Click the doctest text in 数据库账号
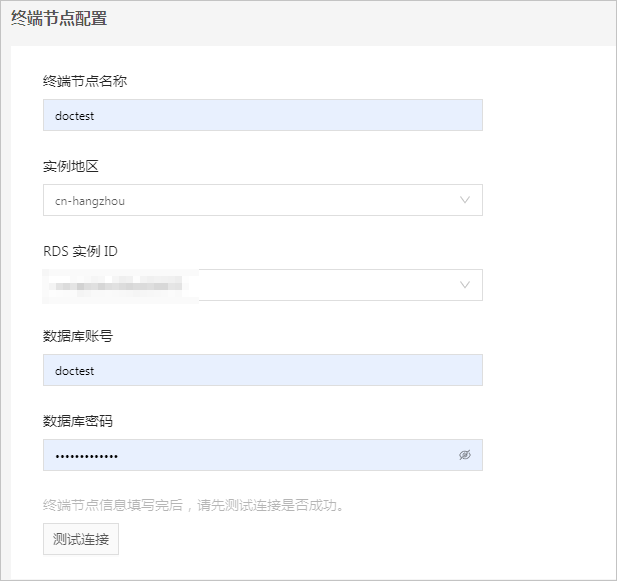The width and height of the screenshot is (617, 581). (x=75, y=370)
